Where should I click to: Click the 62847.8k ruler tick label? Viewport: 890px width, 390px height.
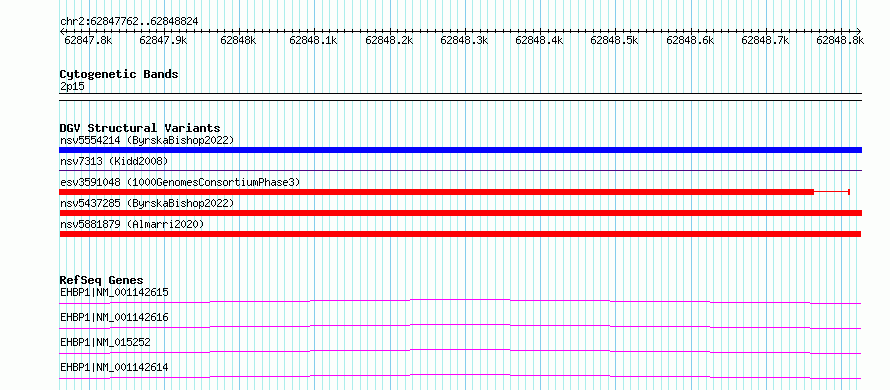pyautogui.click(x=88, y=40)
